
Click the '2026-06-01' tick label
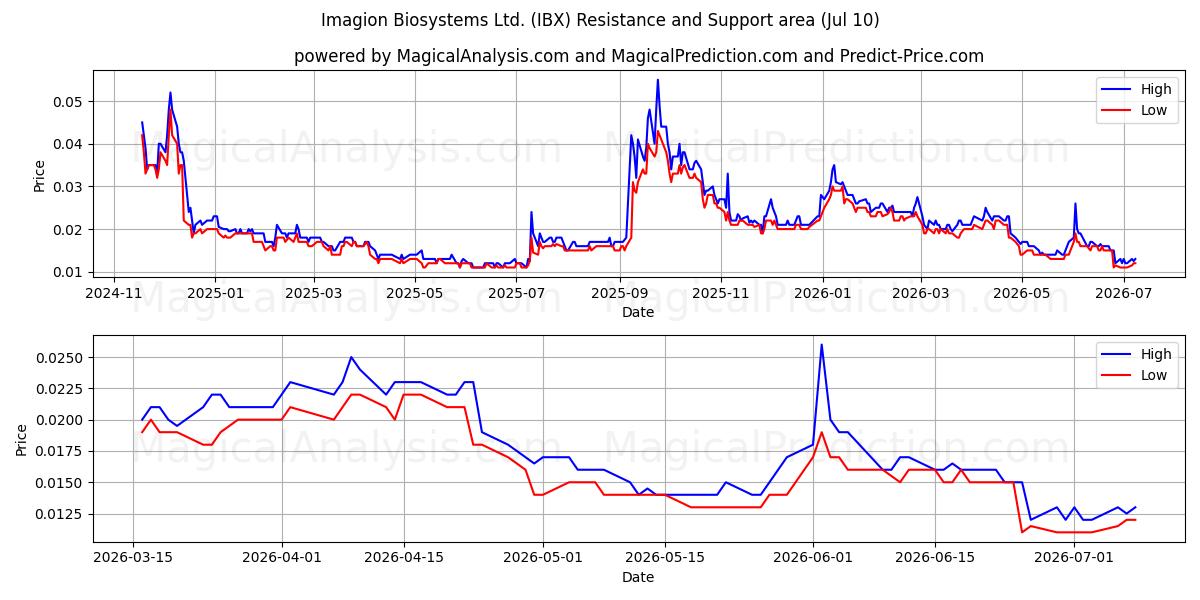pyautogui.click(x=813, y=557)
